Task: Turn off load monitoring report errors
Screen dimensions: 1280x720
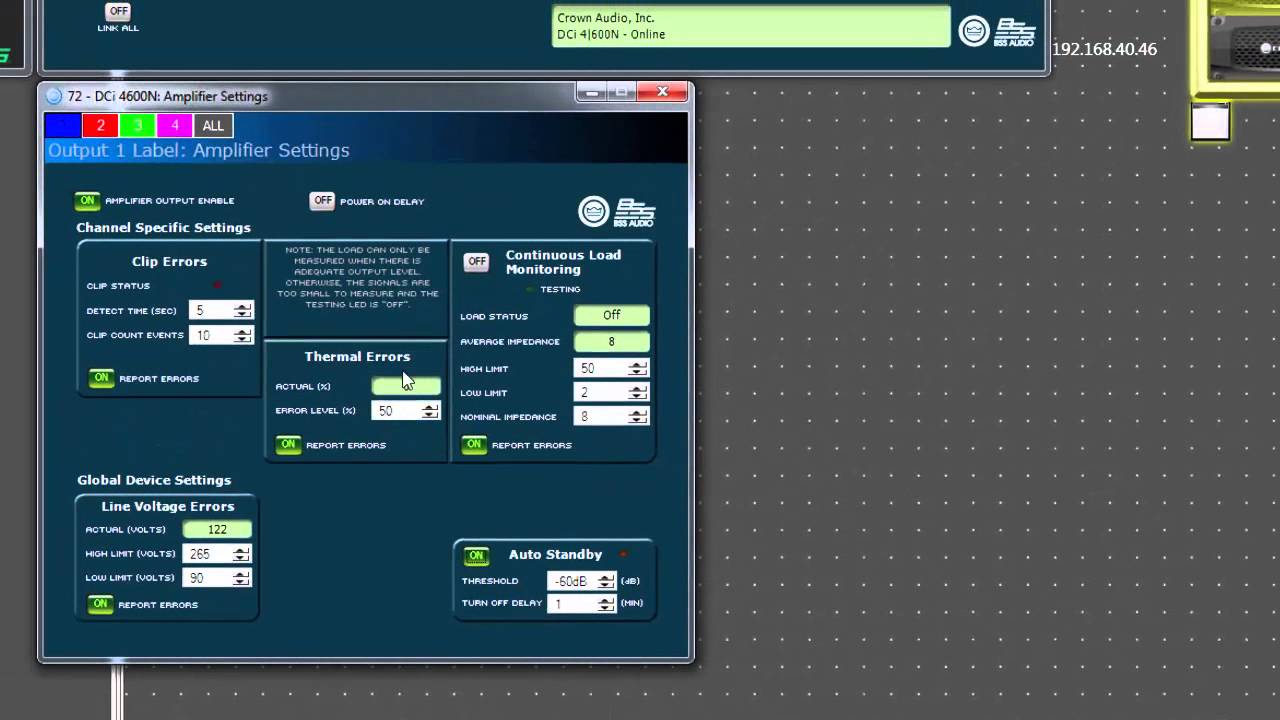Action: click(x=474, y=444)
